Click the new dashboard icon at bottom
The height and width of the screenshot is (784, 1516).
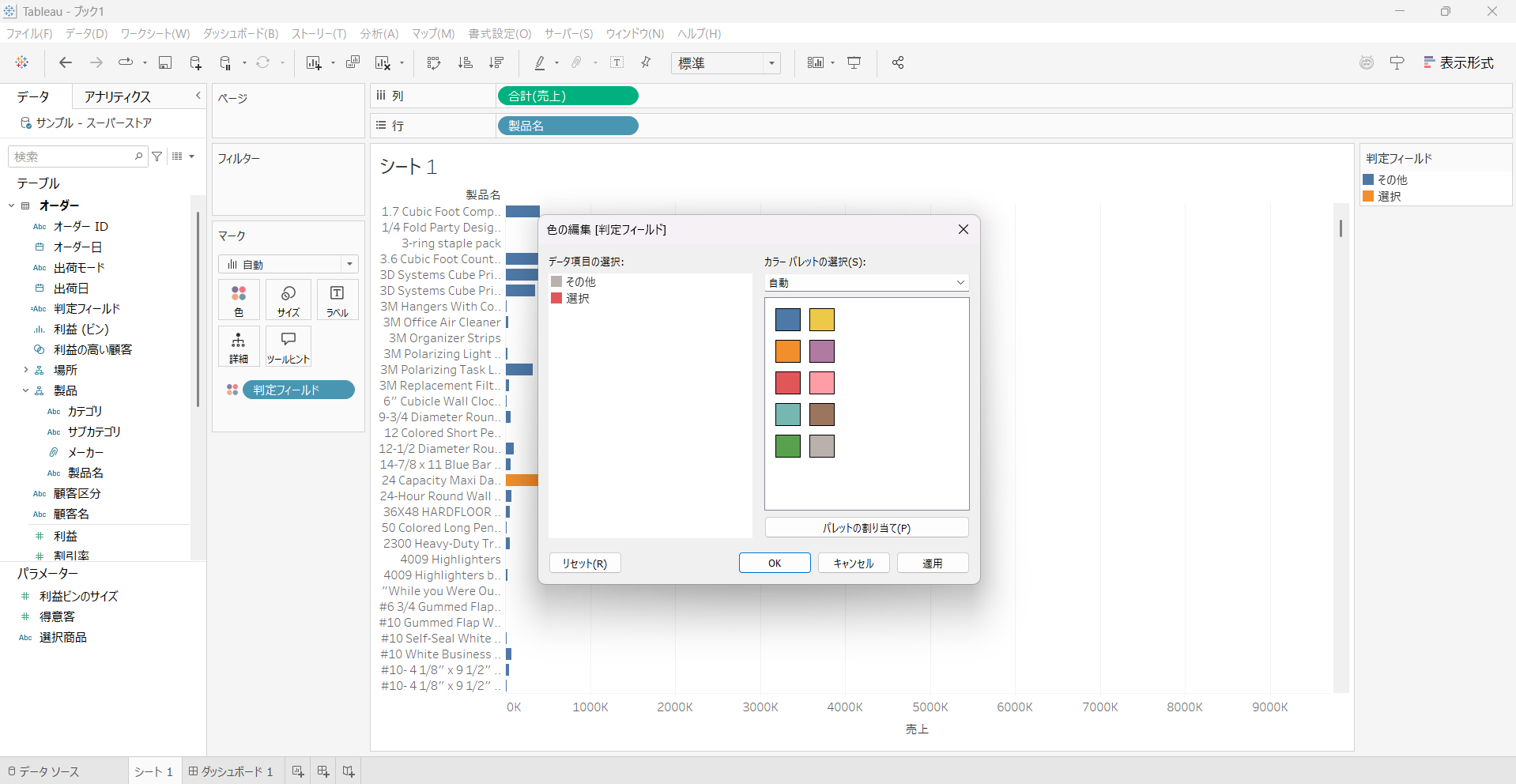point(322,771)
